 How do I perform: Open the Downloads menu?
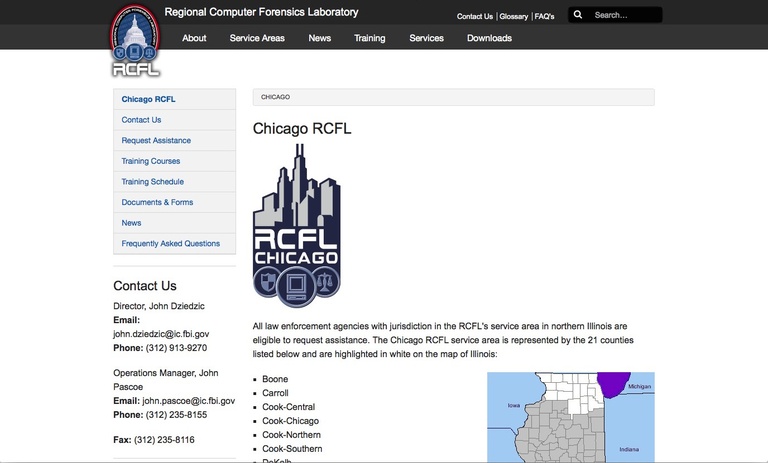tap(489, 38)
